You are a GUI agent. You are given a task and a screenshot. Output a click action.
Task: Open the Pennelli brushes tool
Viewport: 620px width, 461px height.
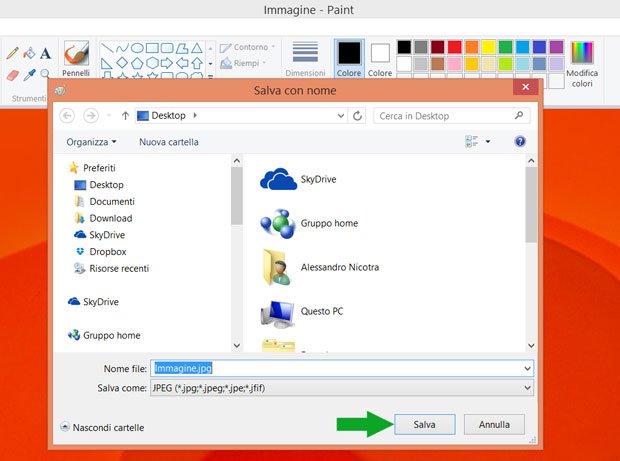click(76, 59)
